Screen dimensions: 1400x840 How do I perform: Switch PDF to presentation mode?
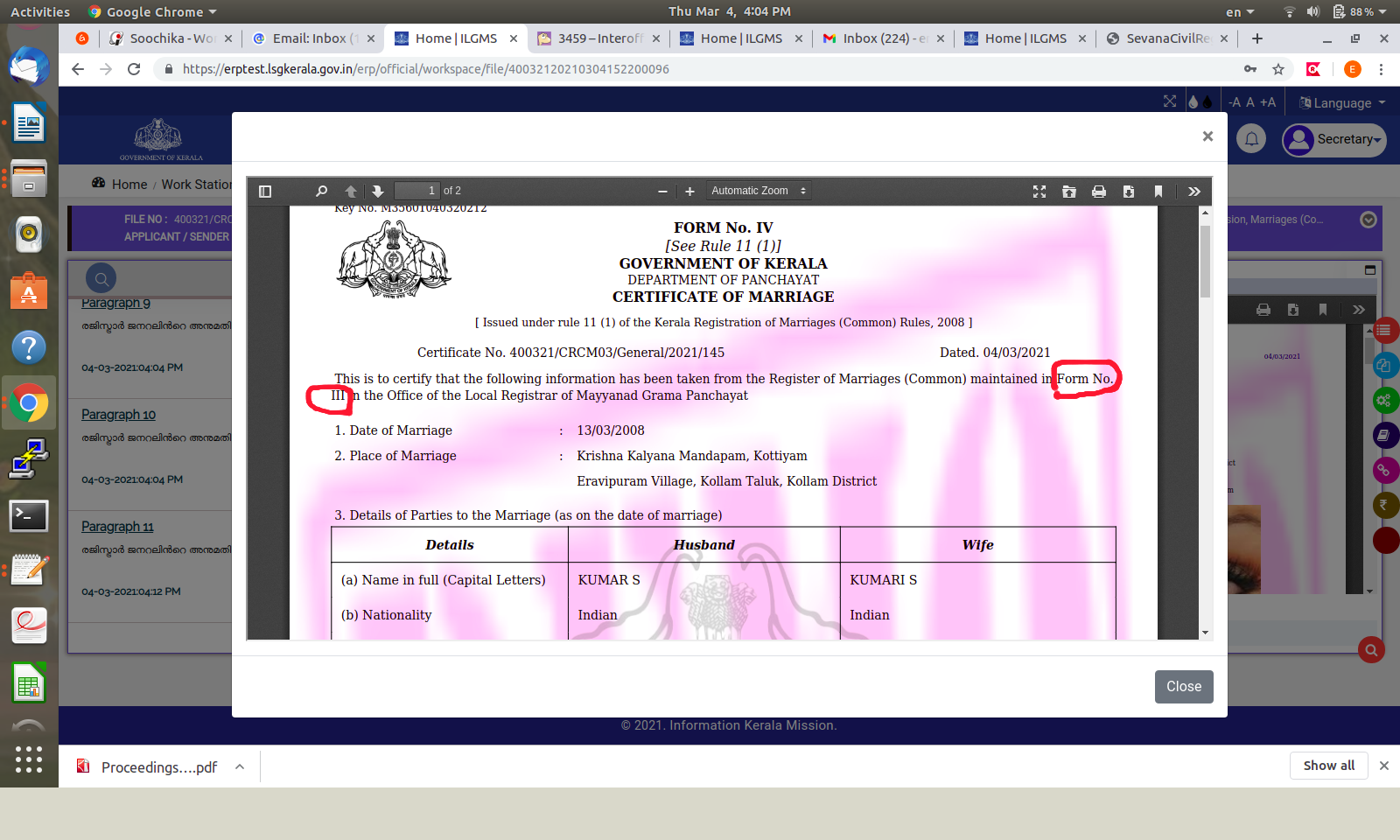(x=1039, y=192)
